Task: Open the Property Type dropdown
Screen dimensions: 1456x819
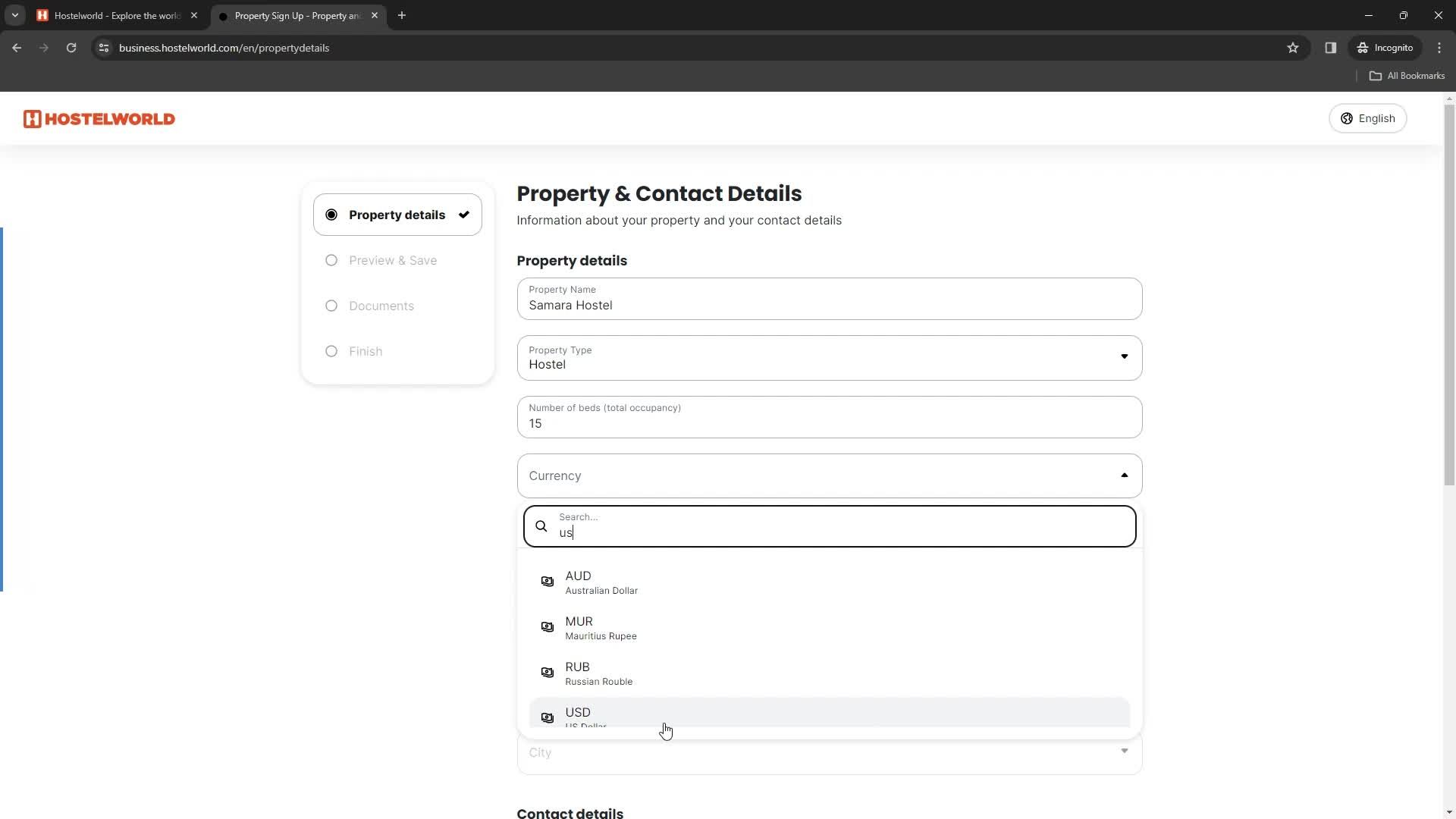Action: pyautogui.click(x=830, y=358)
